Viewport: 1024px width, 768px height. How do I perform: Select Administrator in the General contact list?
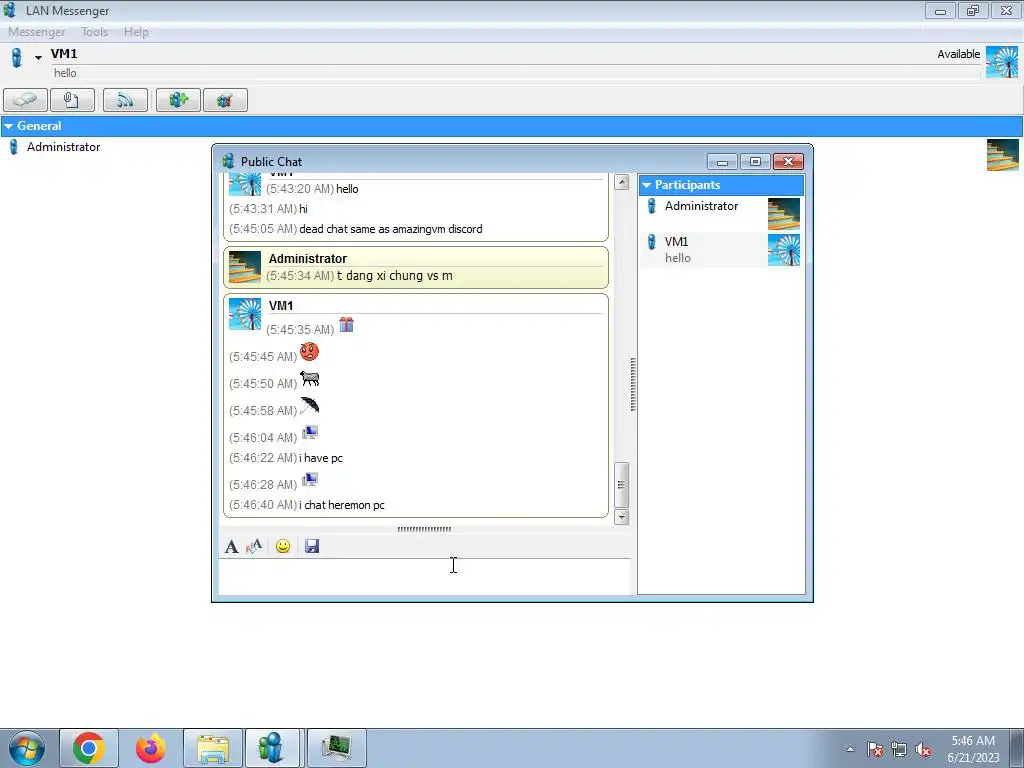click(x=63, y=147)
